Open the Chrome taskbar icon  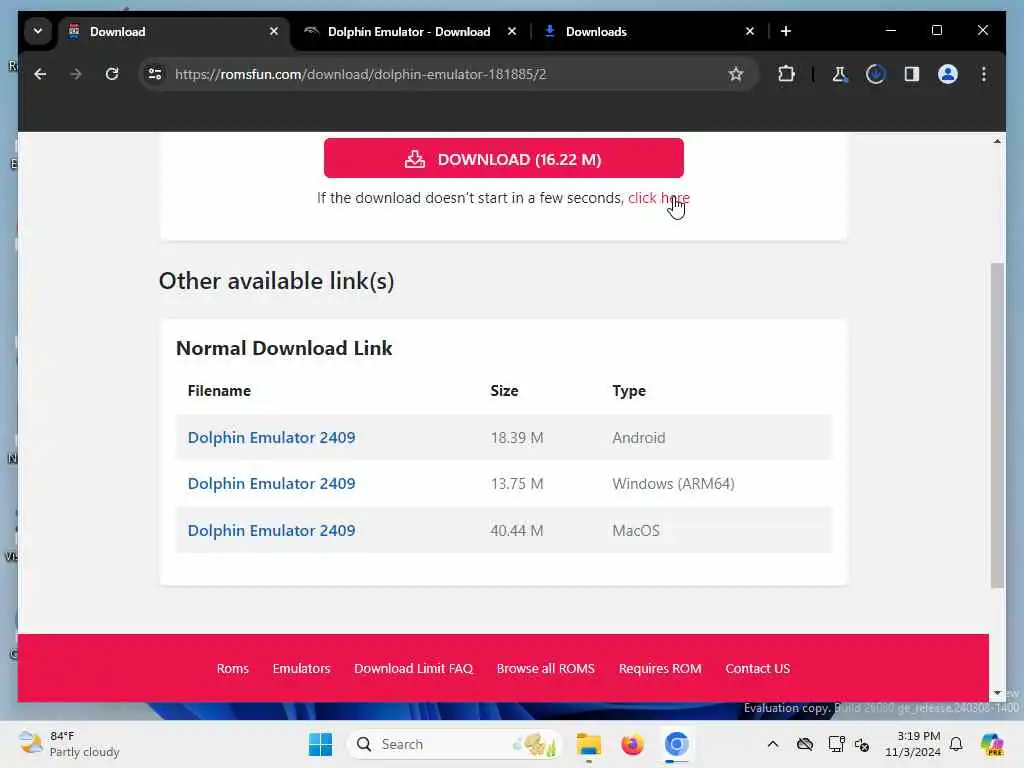[677, 744]
